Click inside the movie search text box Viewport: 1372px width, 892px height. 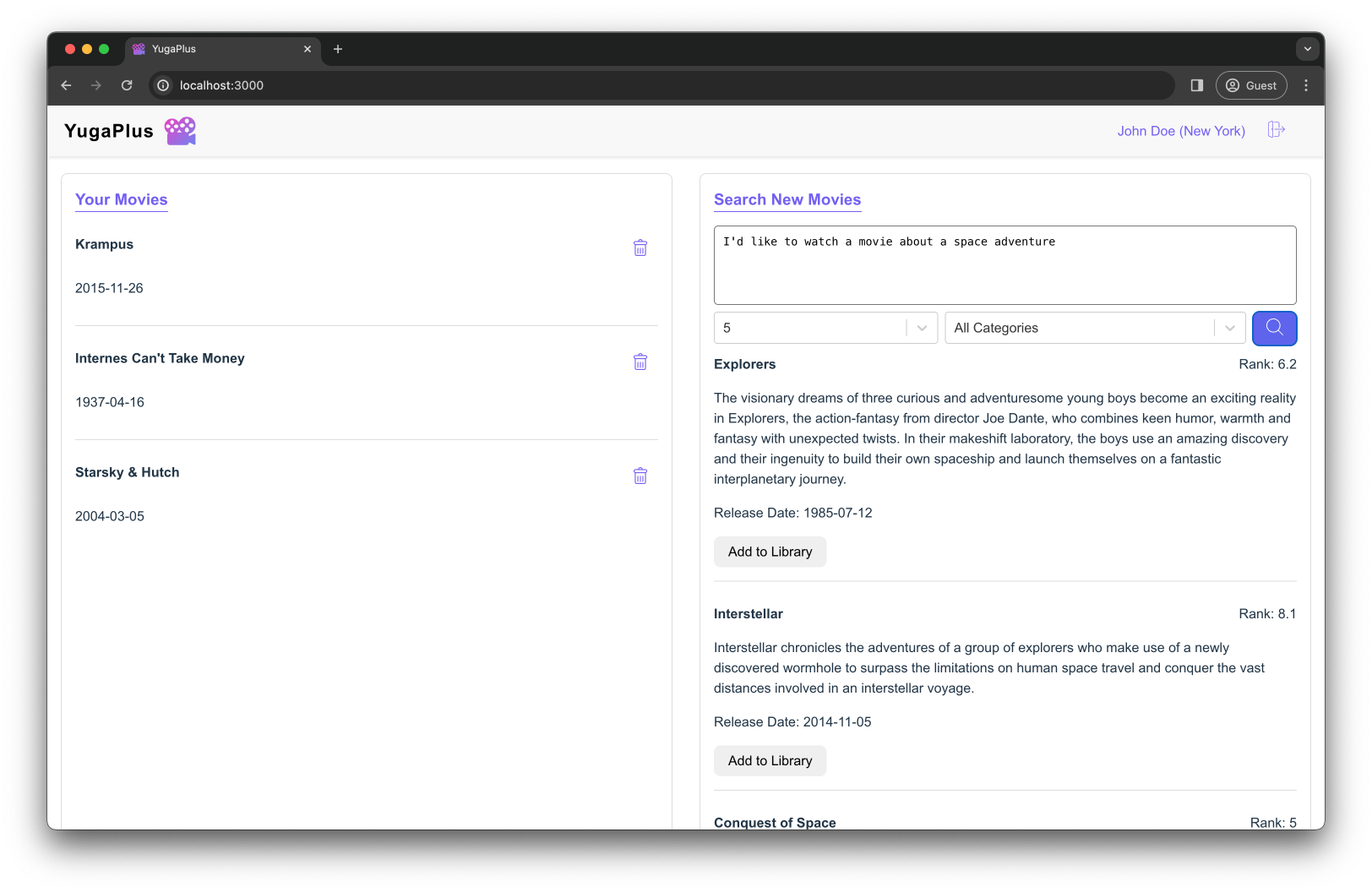(1004, 264)
